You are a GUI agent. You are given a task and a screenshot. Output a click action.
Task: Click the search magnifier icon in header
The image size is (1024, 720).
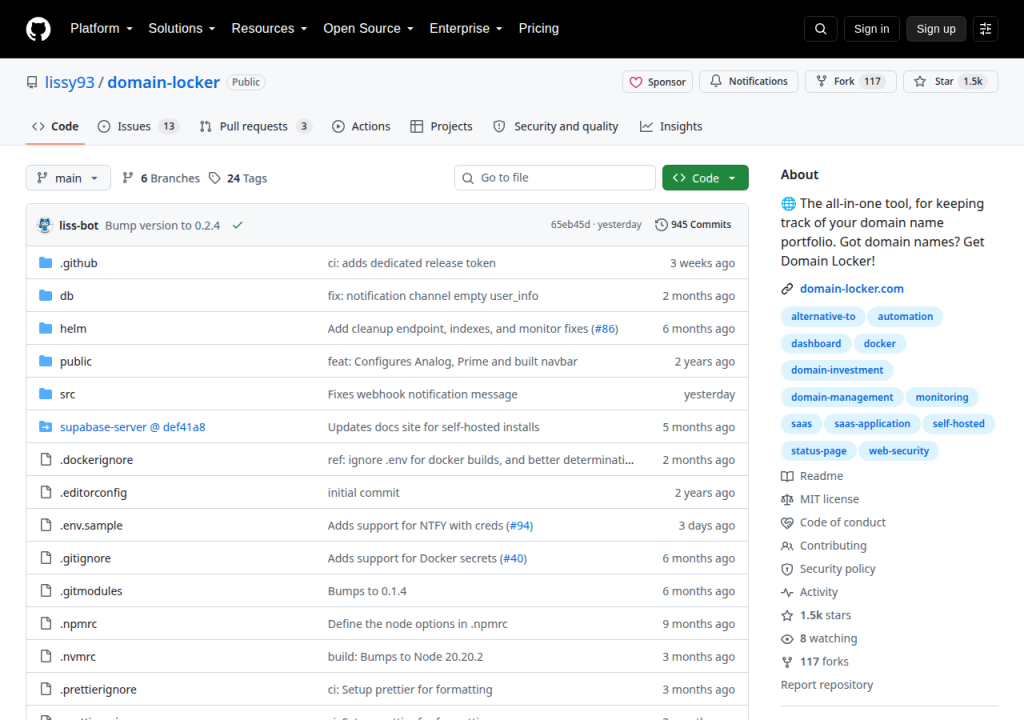[820, 29]
